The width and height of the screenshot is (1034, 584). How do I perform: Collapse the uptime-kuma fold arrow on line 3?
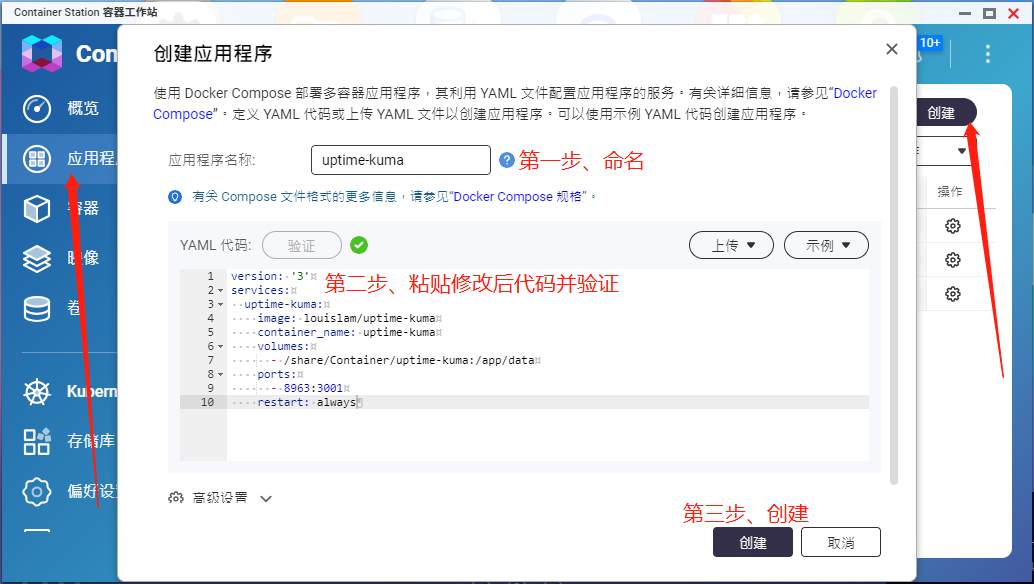coord(220,305)
